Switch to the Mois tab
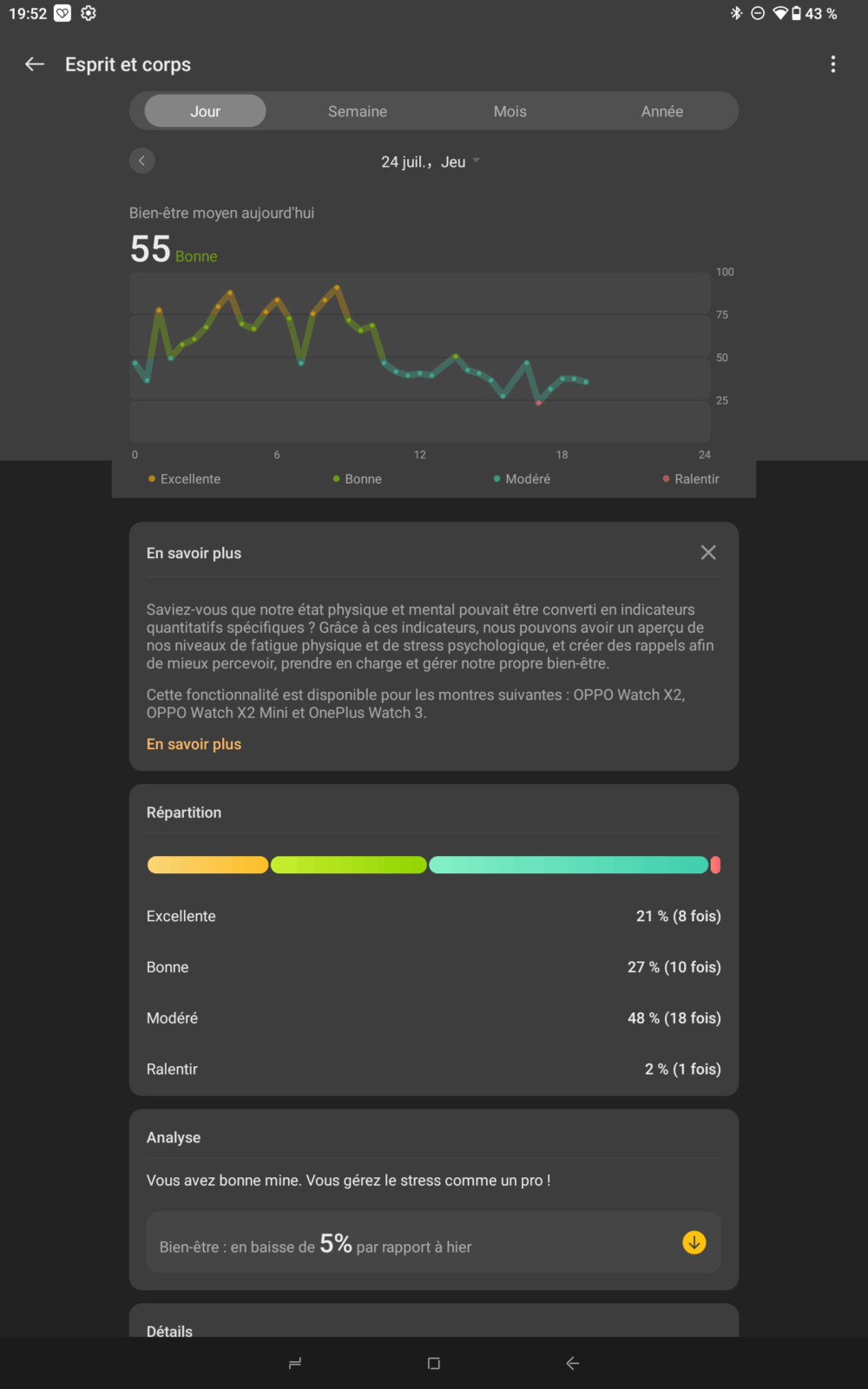868x1389 pixels. pyautogui.click(x=510, y=111)
